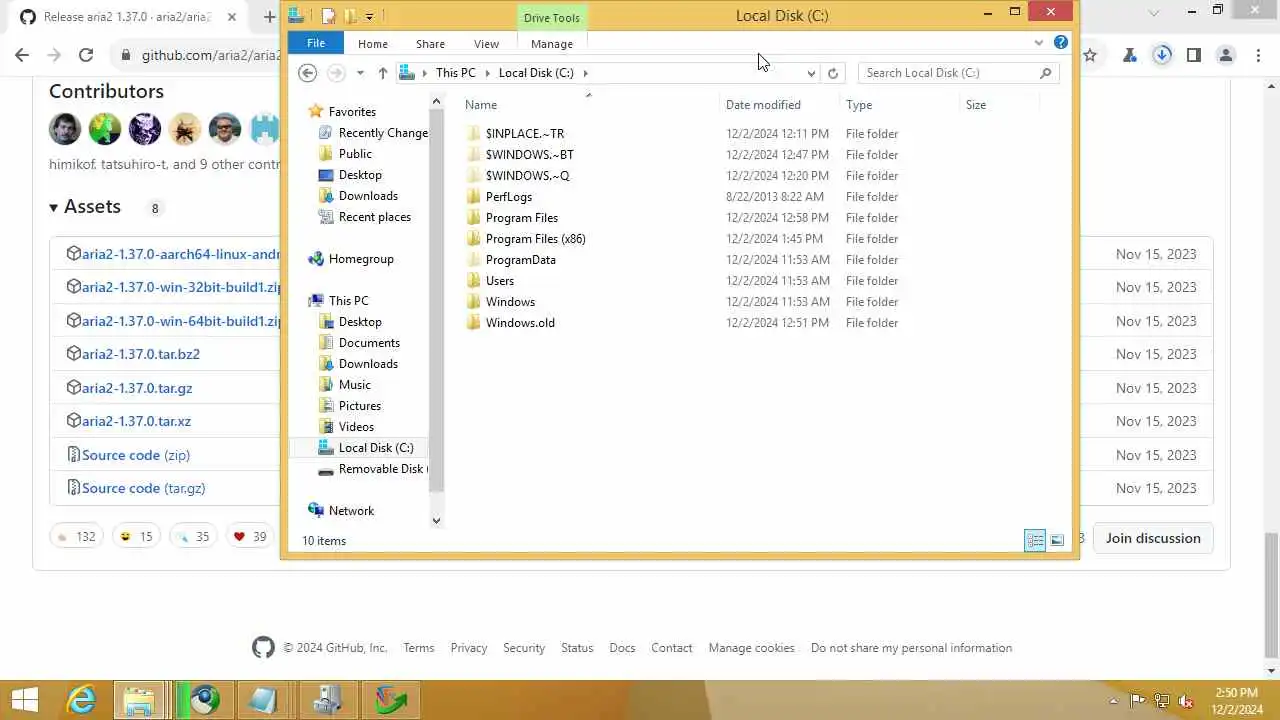This screenshot has width=1280, height=720.
Task: Open the recent locations dropdown arrow
Action: click(x=360, y=73)
